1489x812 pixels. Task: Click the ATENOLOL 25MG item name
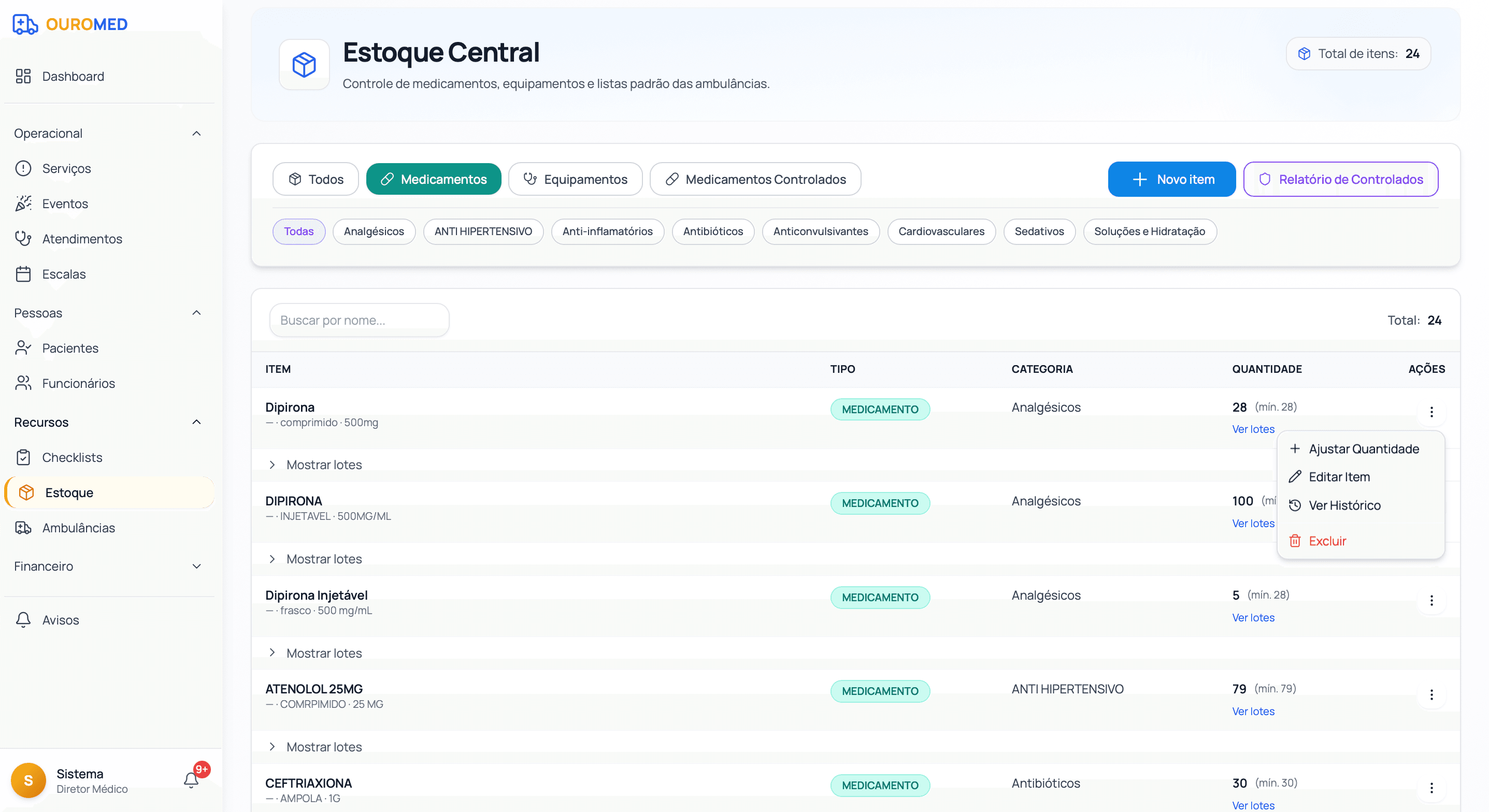[314, 689]
